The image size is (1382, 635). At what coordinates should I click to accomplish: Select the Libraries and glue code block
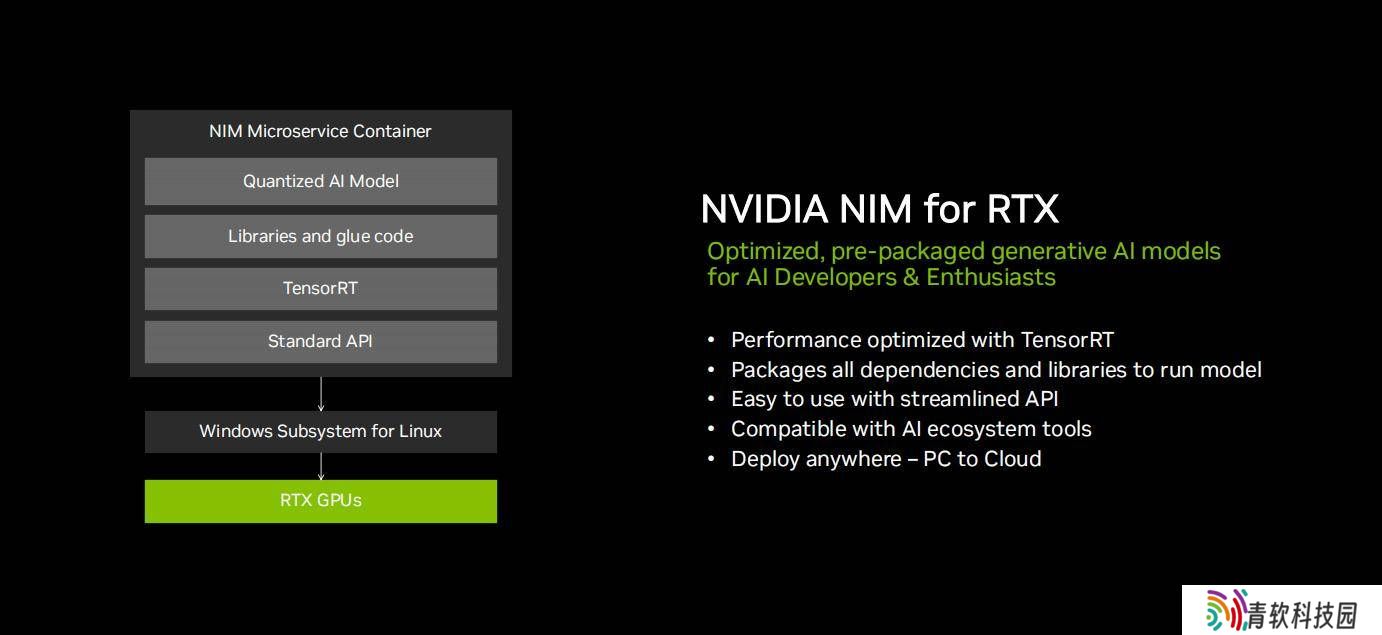click(321, 236)
